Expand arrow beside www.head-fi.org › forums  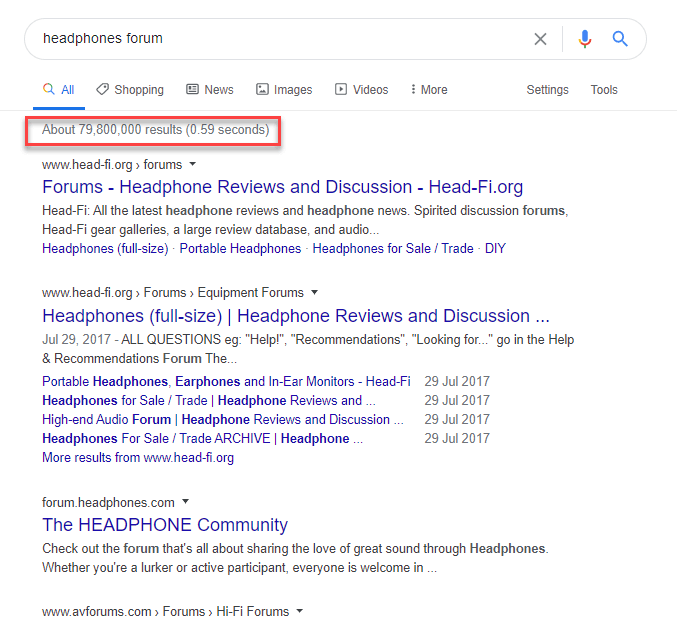tap(193, 164)
